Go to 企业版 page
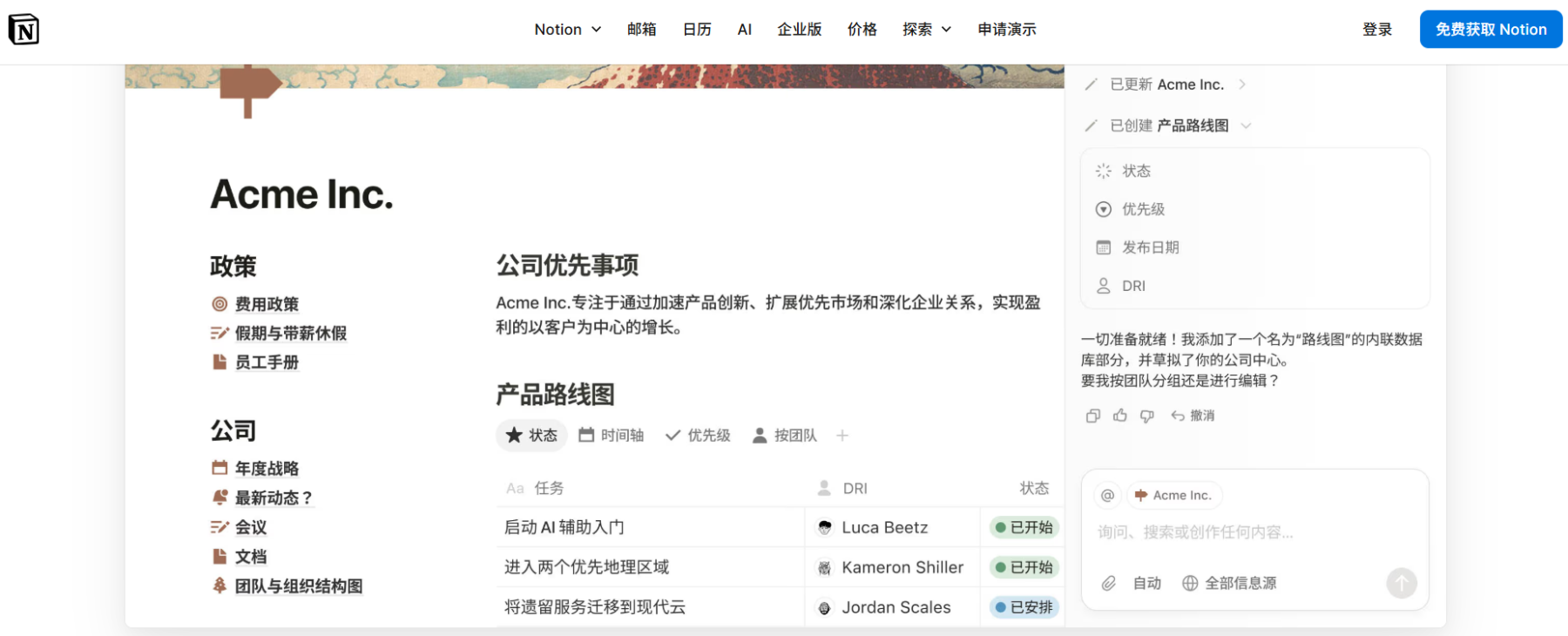Screen dimensions: 1568x636 [800, 30]
